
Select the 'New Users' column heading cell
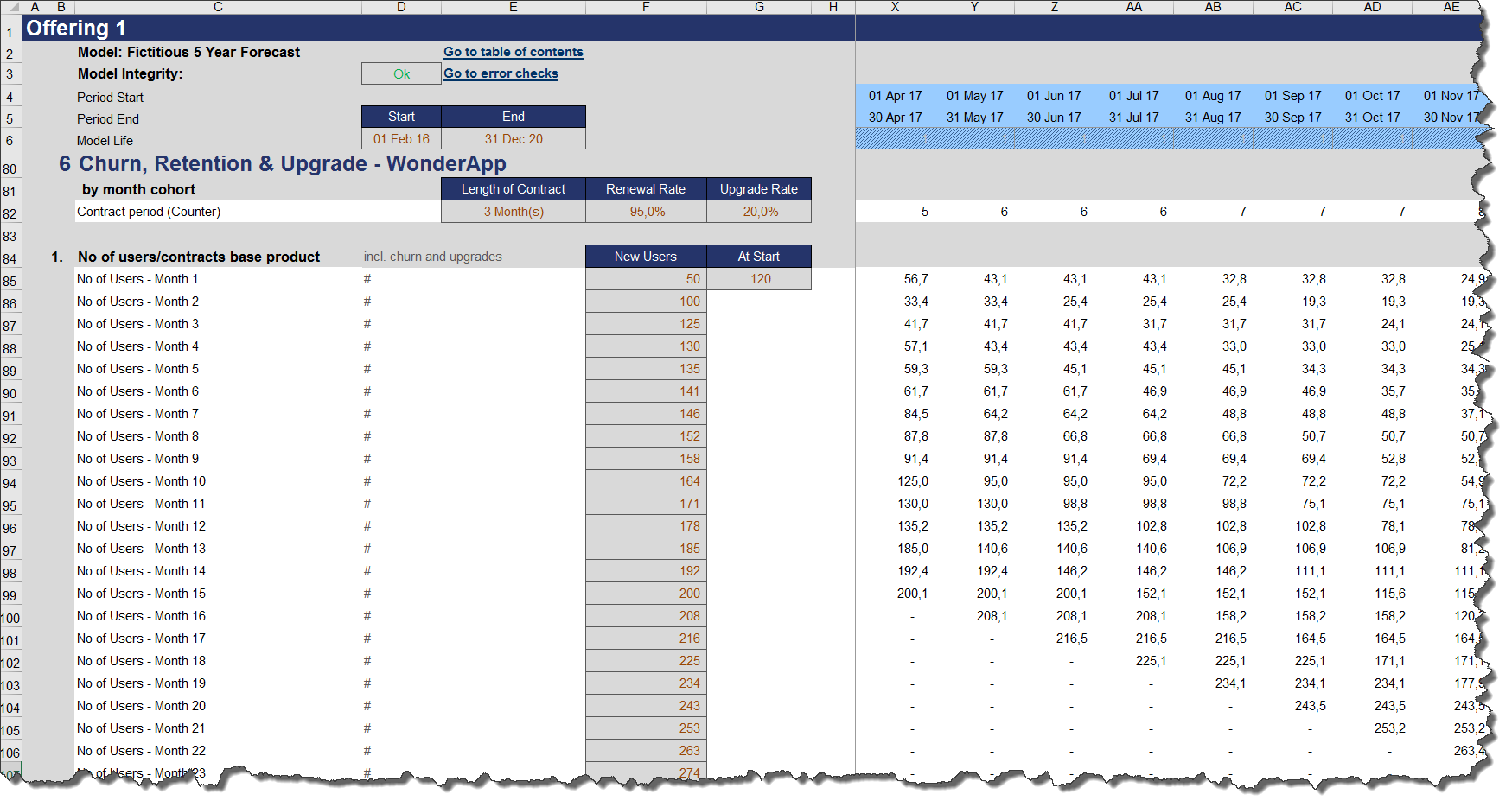coord(646,257)
